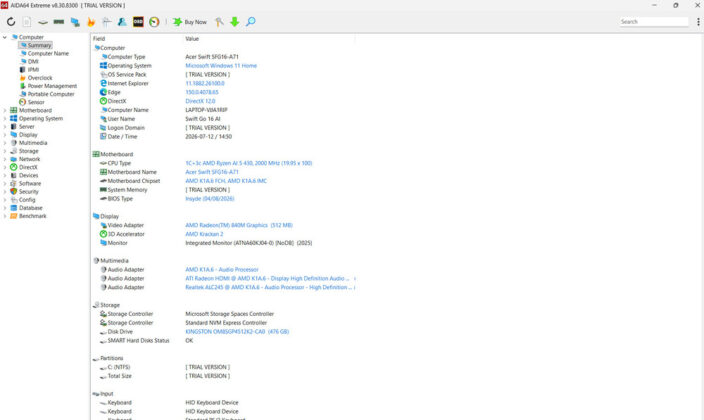Focus the Search input field
This screenshot has height=420, width=704.
(x=654, y=22)
